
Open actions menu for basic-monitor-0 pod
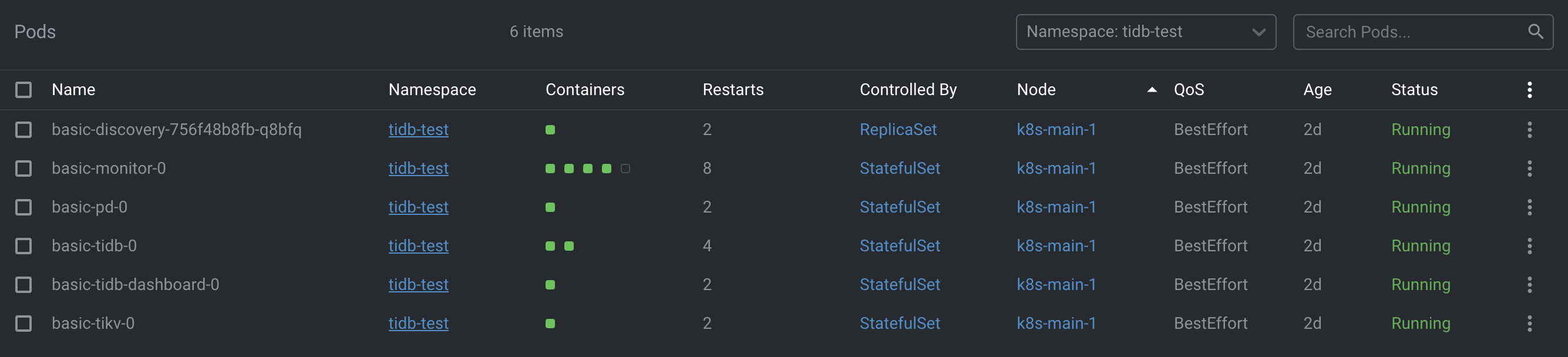point(1529,169)
